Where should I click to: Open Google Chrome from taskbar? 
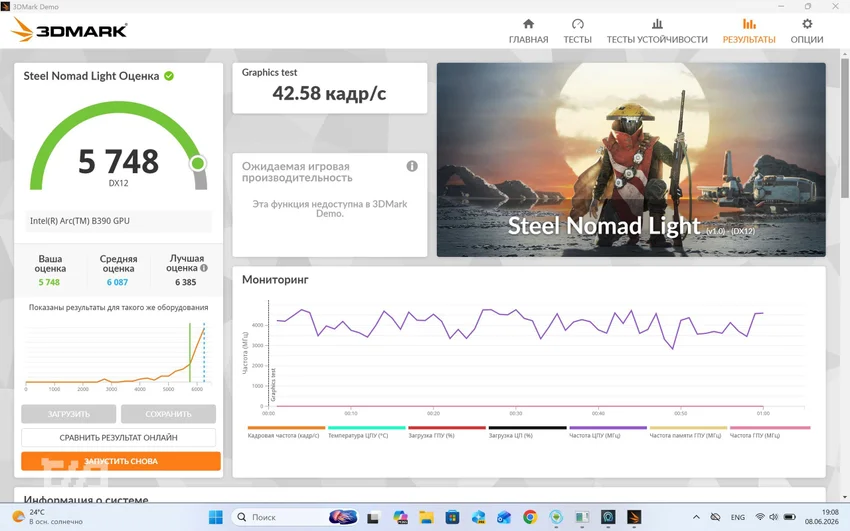coord(530,517)
